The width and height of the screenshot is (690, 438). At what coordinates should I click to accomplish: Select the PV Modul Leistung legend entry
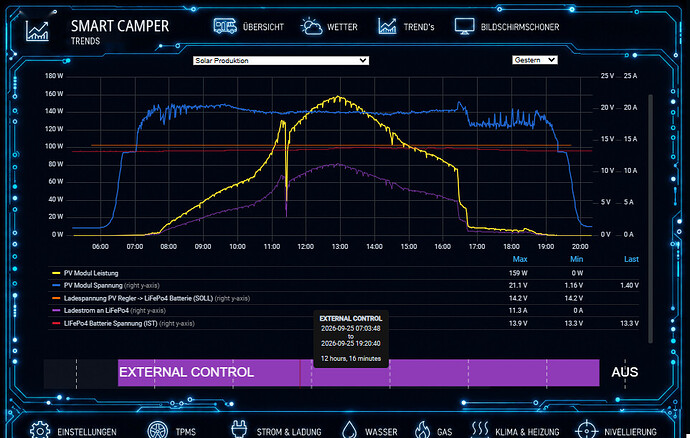click(x=91, y=273)
